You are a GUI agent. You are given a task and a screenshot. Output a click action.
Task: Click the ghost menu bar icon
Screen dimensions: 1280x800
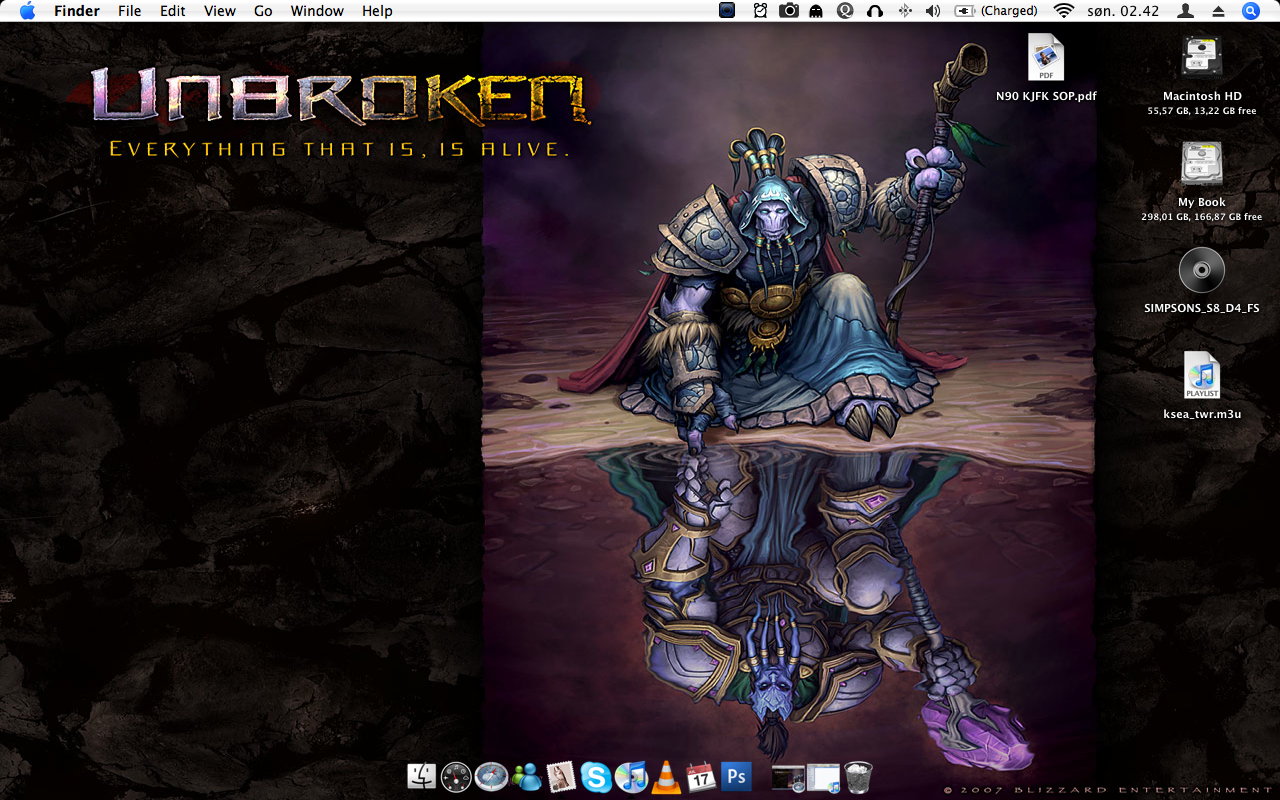click(816, 11)
